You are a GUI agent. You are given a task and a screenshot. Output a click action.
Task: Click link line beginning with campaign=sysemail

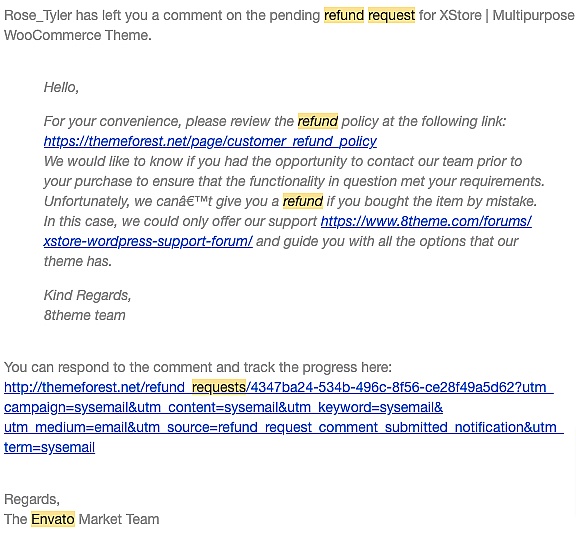coord(223,407)
